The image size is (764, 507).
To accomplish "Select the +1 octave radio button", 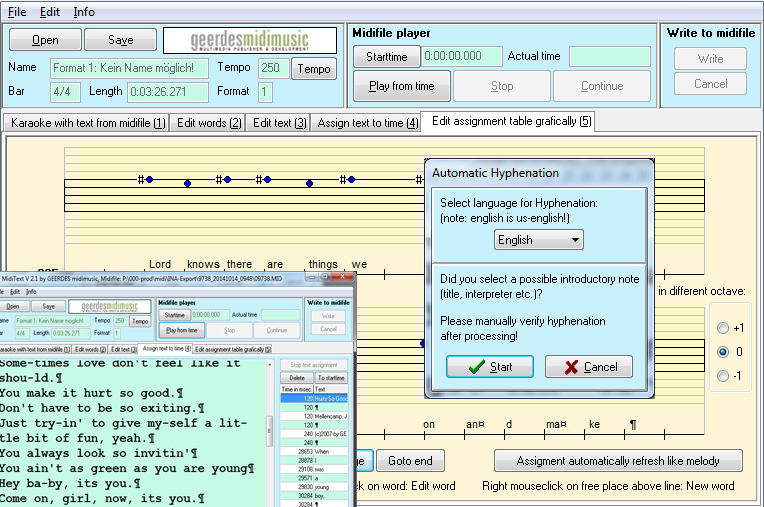I will (724, 328).
